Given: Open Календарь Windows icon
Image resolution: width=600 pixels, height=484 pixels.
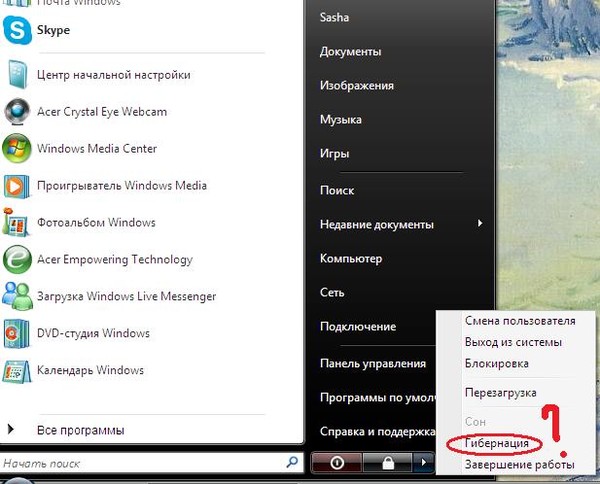Looking at the screenshot, I should pos(17,371).
